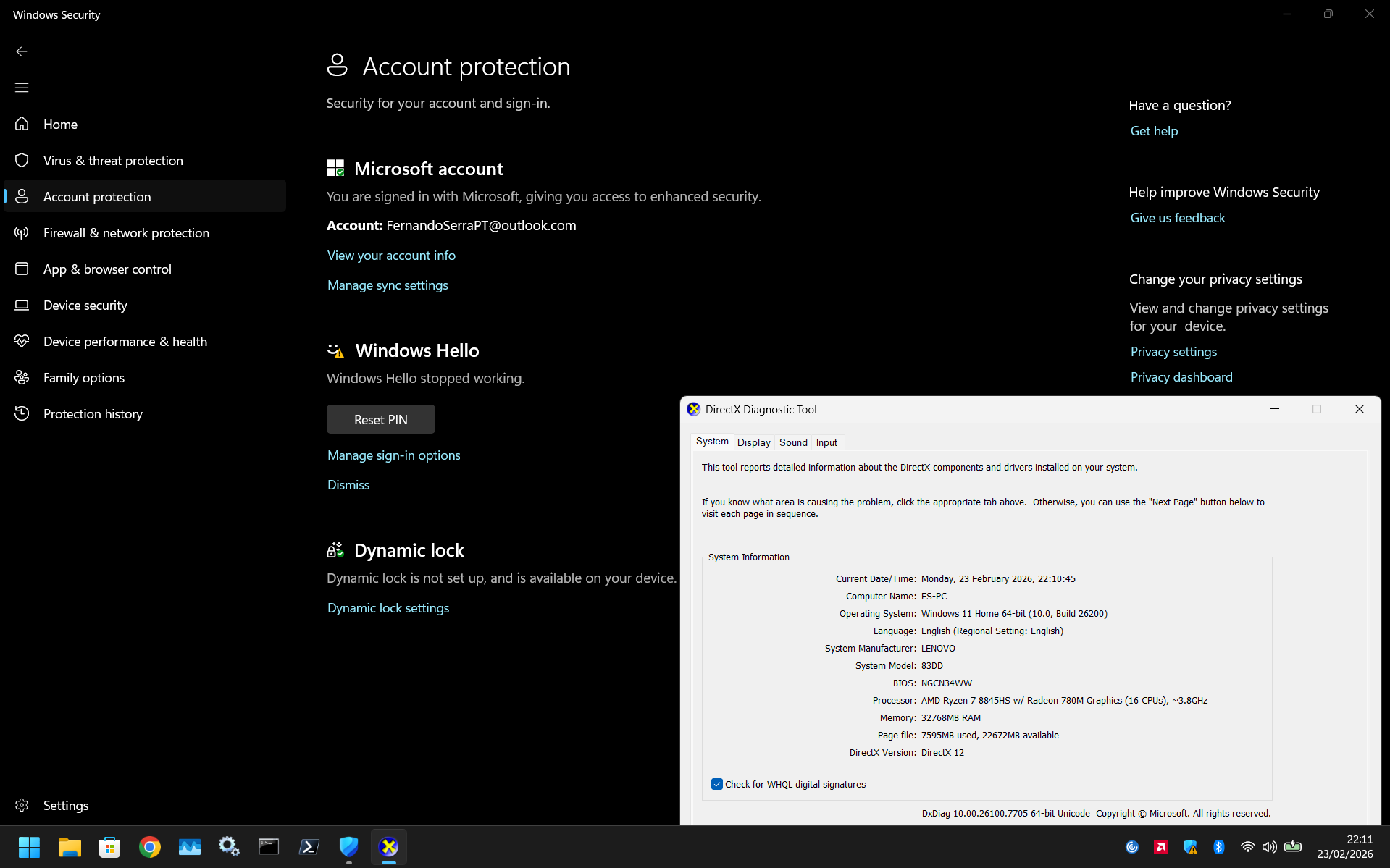
Task: Open Device security section
Action: coord(145,305)
